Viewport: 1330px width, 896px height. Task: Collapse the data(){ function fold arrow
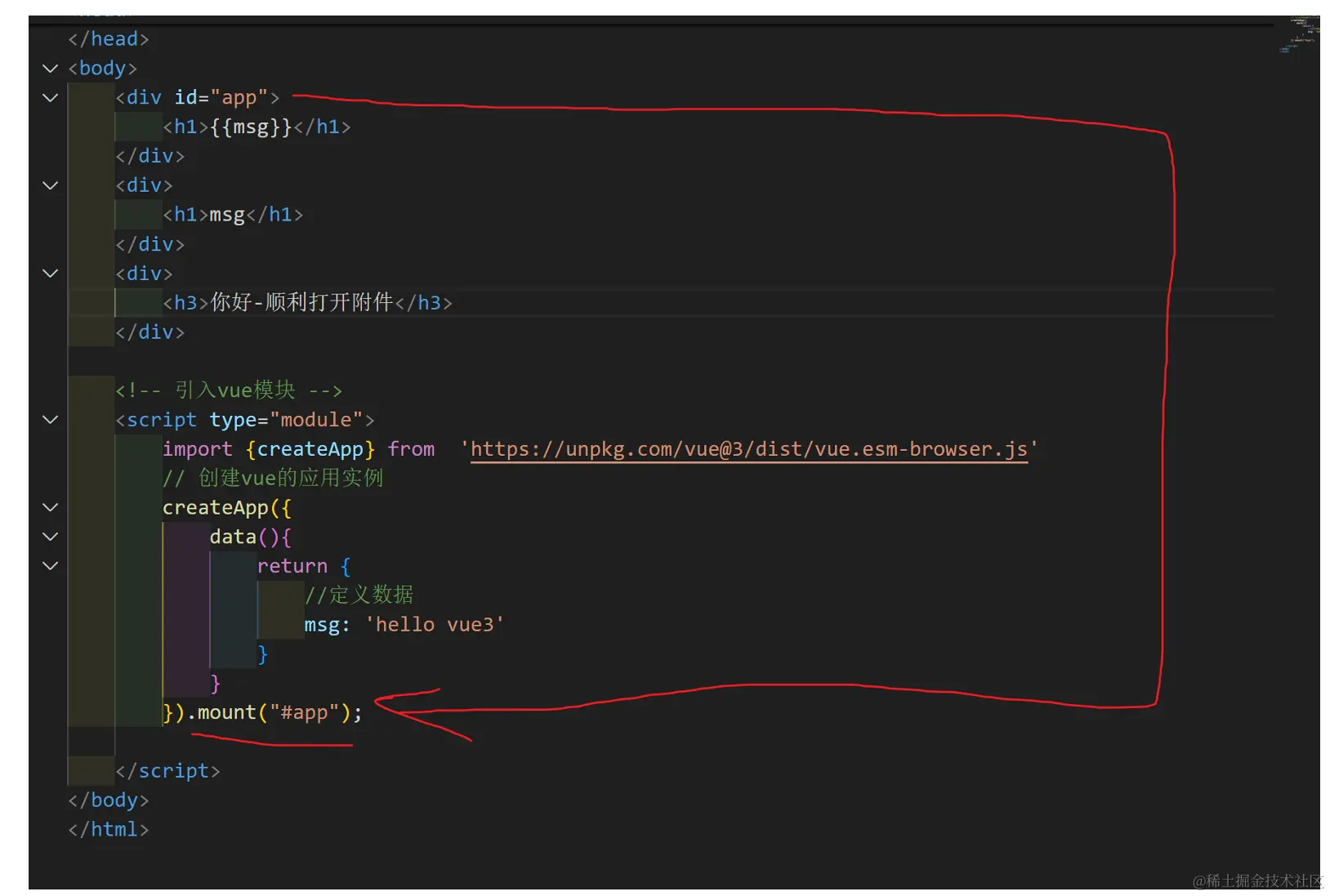[x=51, y=537]
